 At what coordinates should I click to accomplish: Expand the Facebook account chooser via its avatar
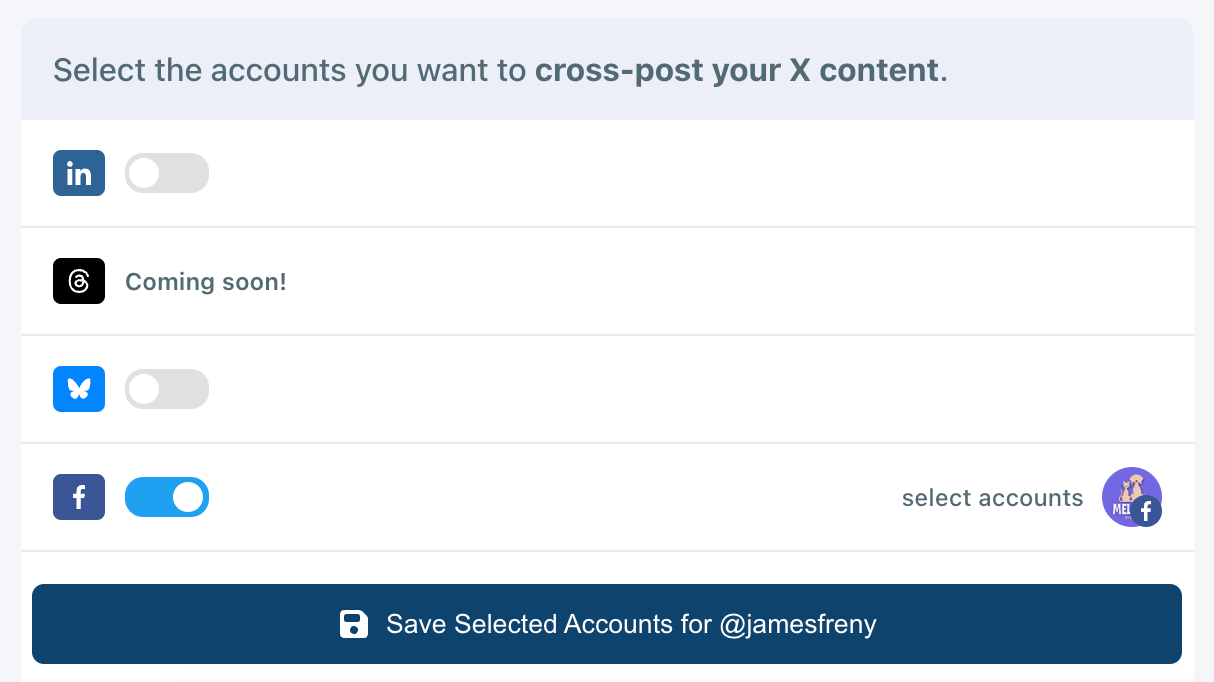tap(1131, 496)
